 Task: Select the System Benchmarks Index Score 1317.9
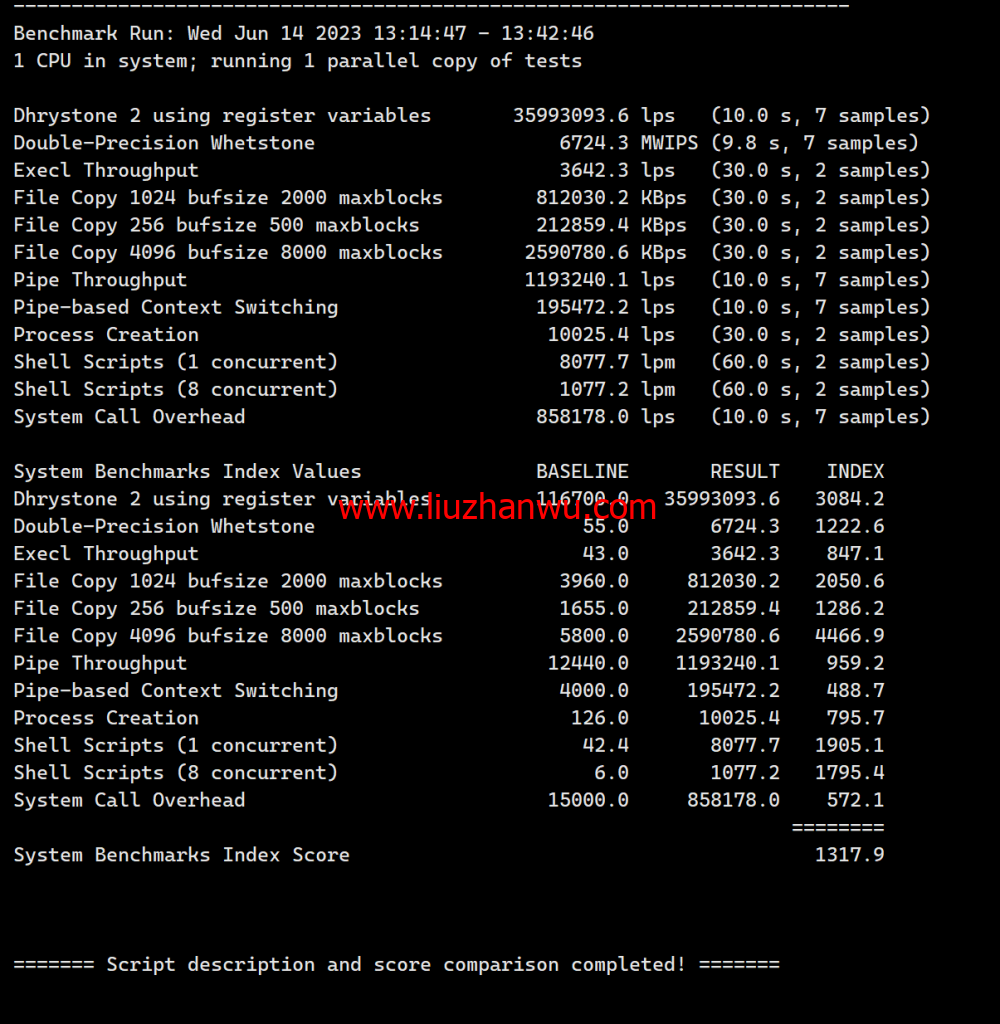point(849,855)
